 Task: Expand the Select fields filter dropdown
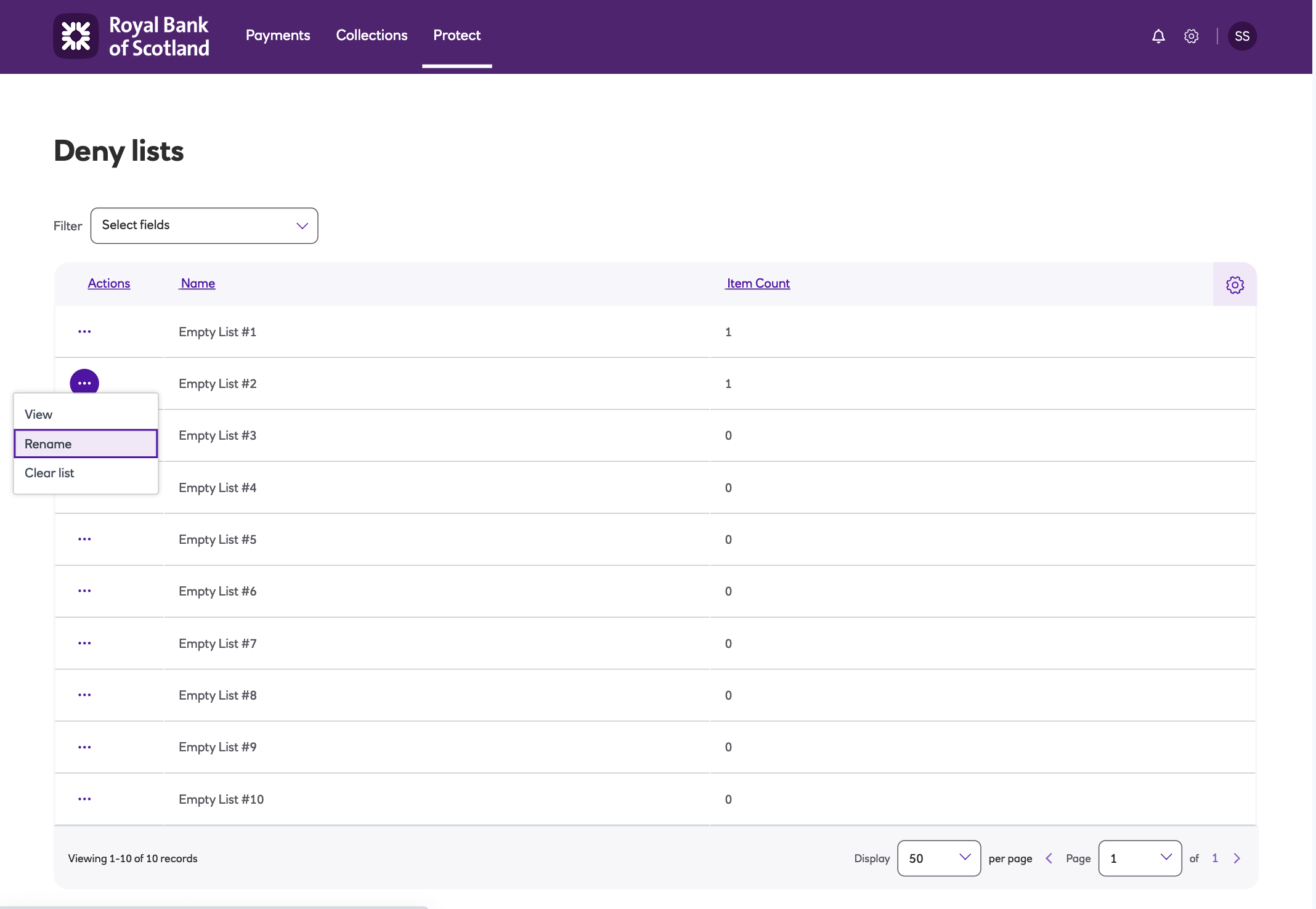tap(204, 225)
